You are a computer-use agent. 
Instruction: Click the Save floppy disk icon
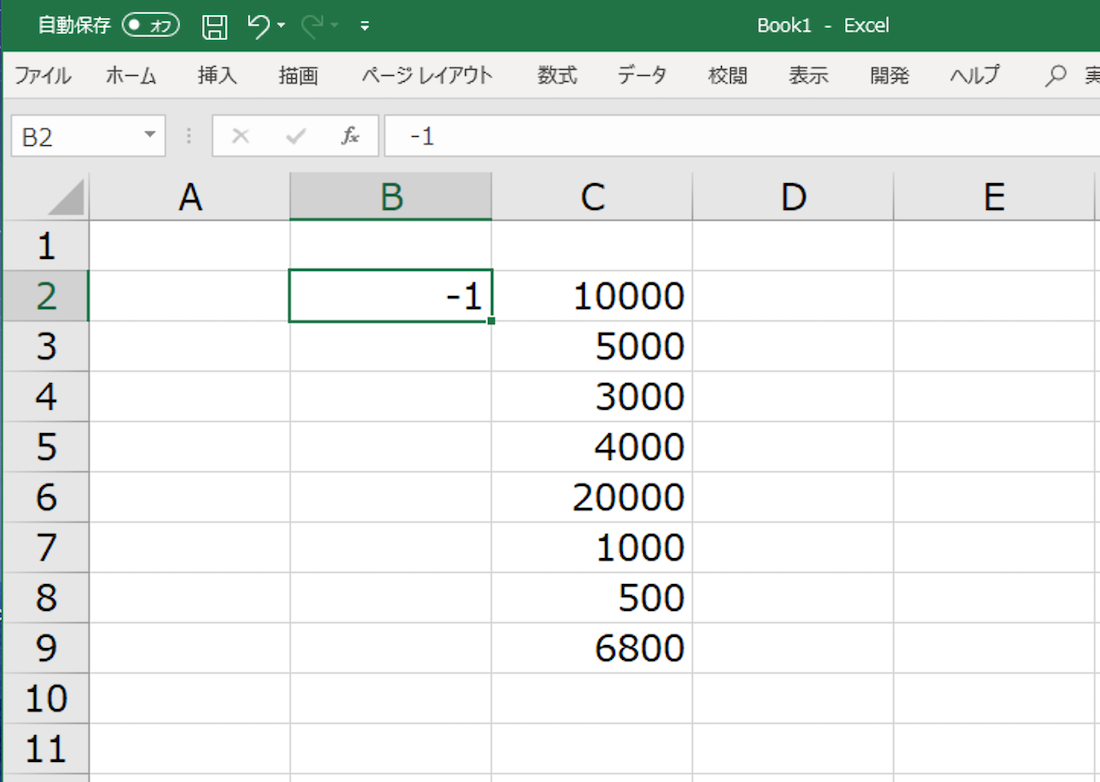214,27
